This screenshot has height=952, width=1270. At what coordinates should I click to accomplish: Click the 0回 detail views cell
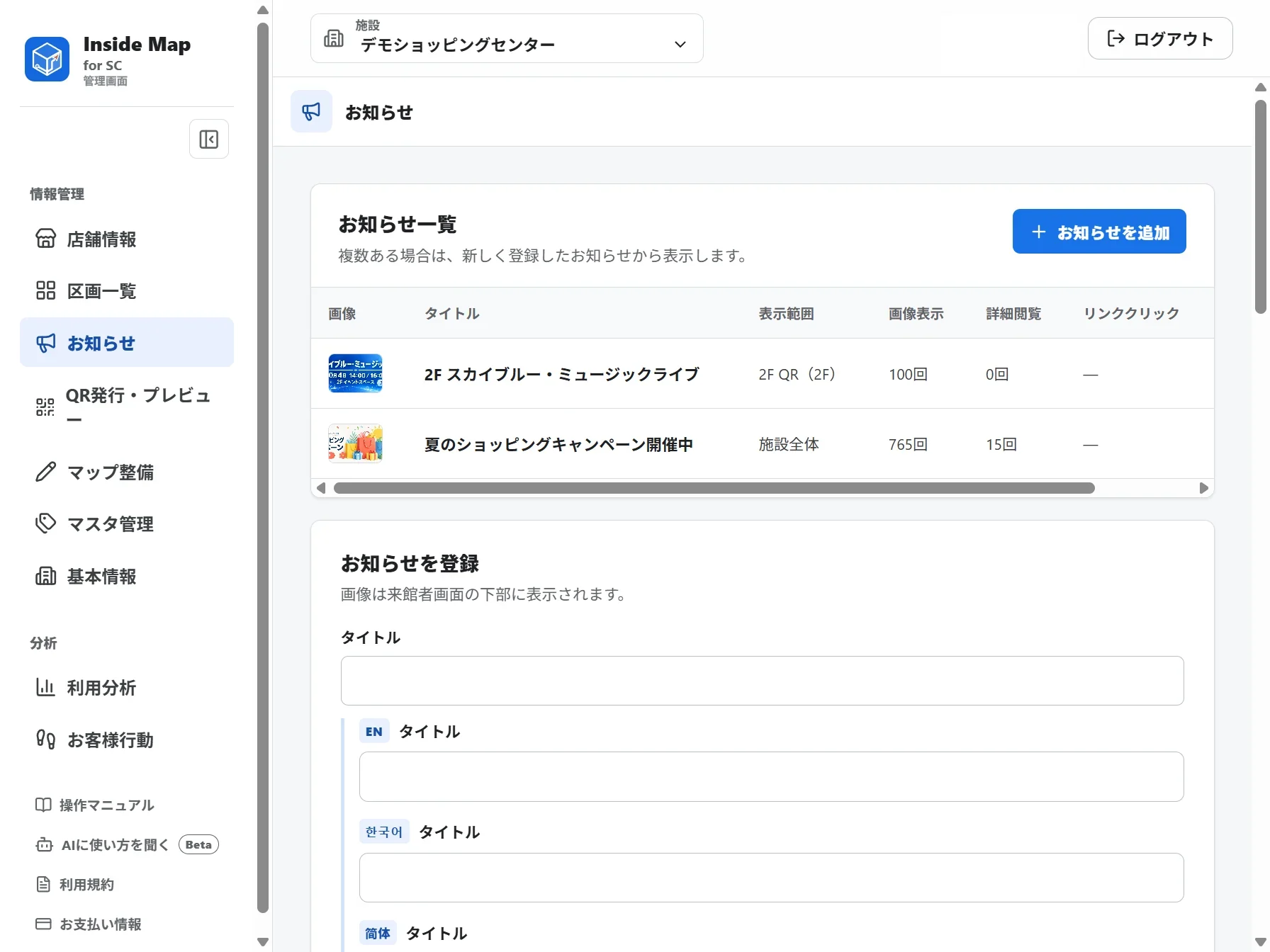pos(997,374)
